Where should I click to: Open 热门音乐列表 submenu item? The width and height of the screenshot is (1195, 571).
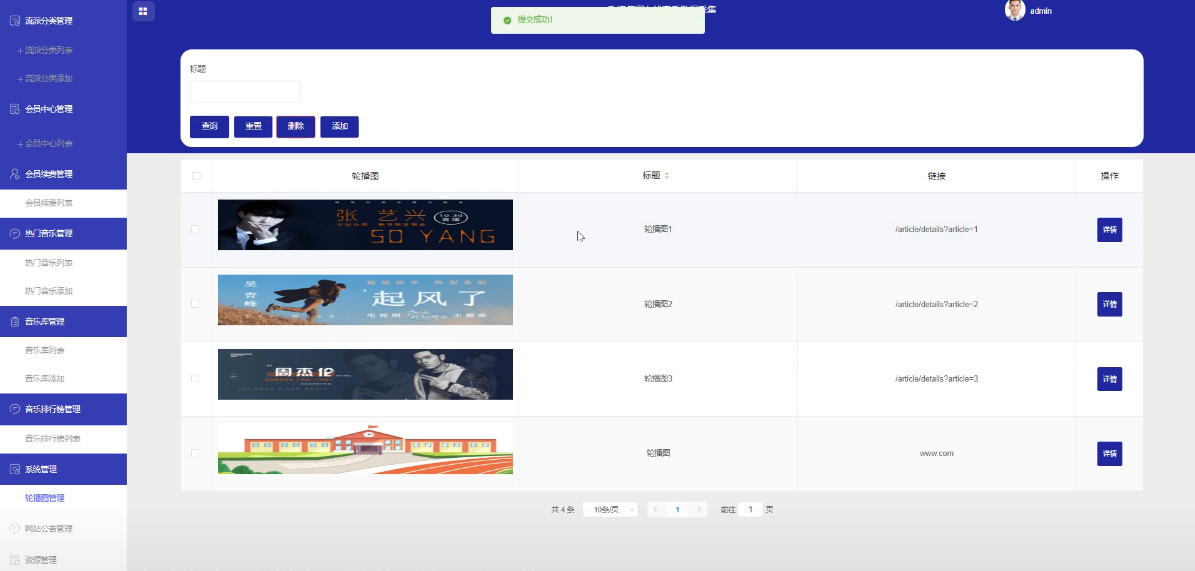[49, 263]
